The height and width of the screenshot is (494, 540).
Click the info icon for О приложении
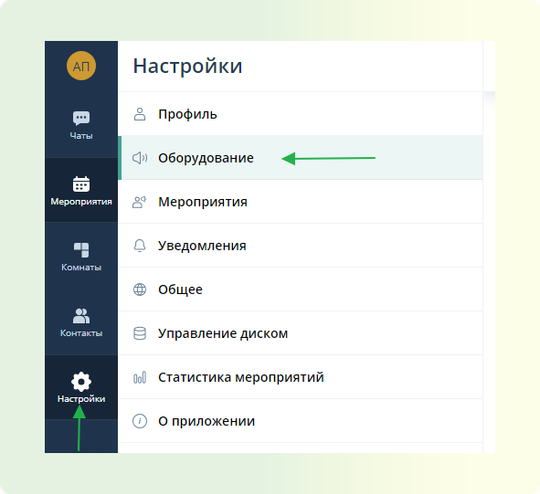tap(139, 421)
